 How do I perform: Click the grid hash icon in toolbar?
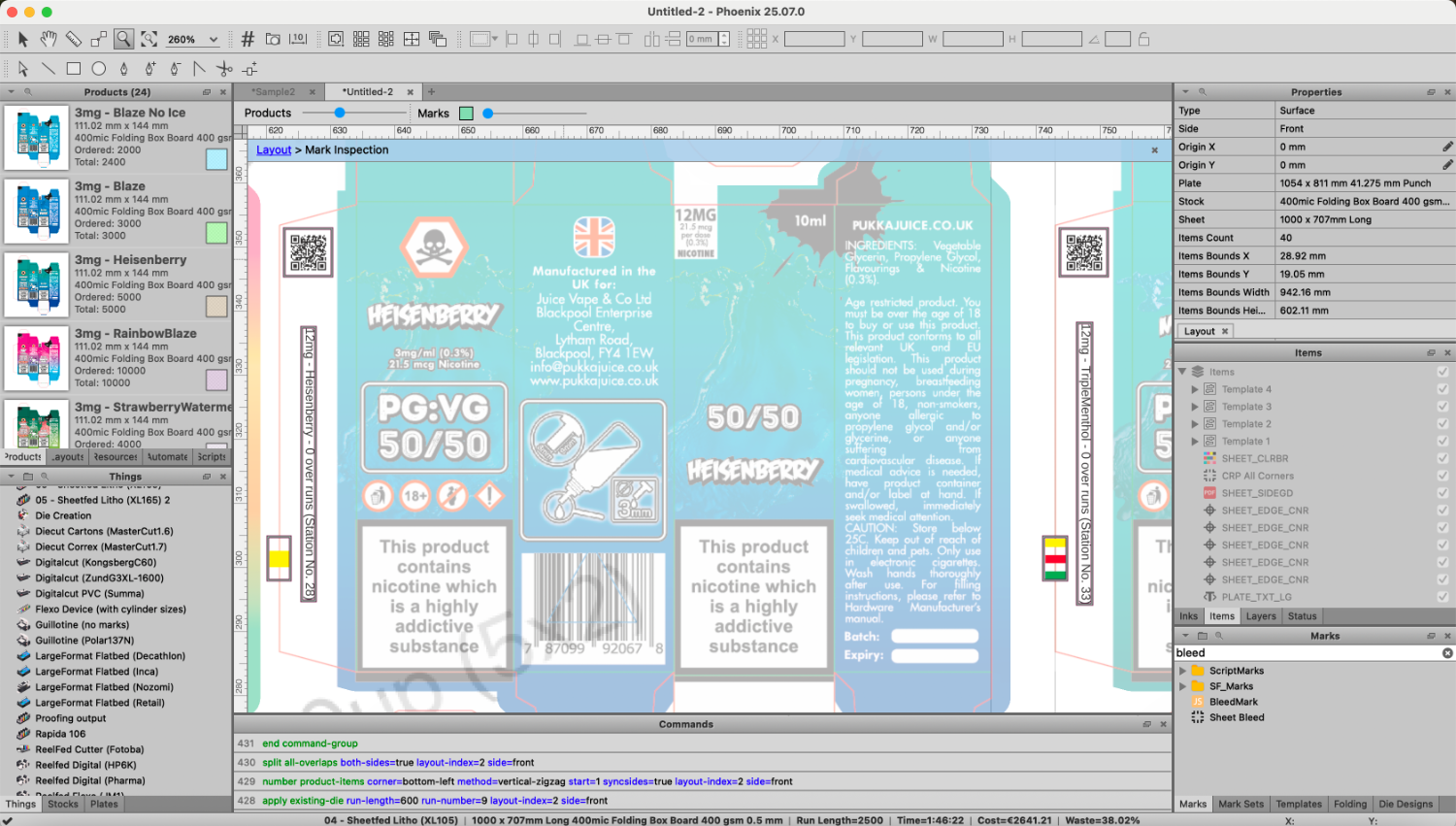click(248, 39)
